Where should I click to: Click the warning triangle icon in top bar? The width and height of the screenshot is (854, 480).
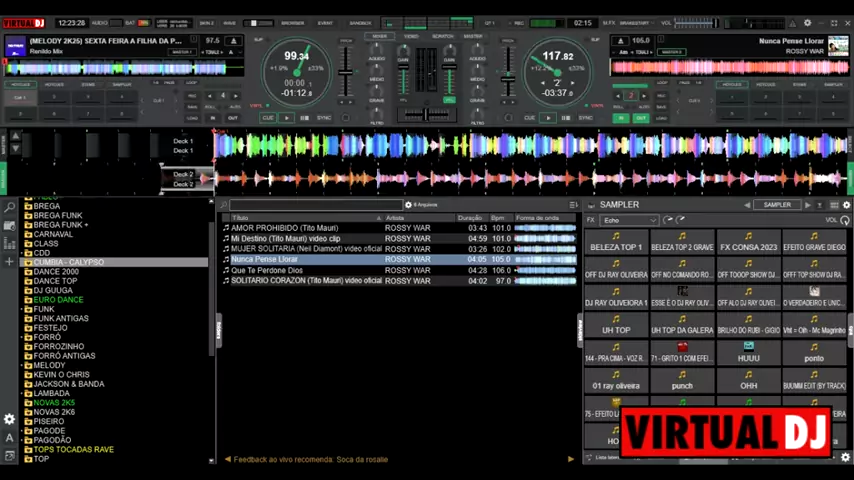pos(792,23)
